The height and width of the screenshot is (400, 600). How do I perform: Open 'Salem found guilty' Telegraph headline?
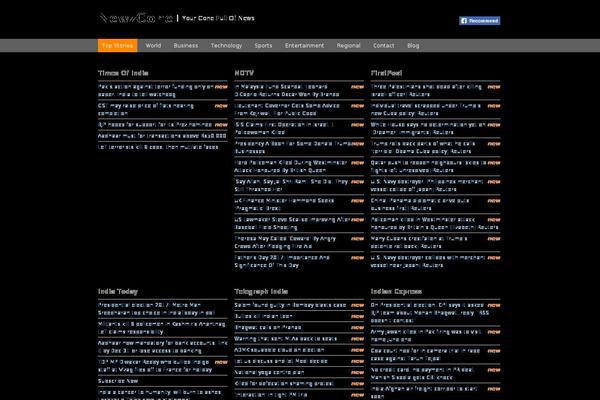pyautogui.click(x=290, y=305)
